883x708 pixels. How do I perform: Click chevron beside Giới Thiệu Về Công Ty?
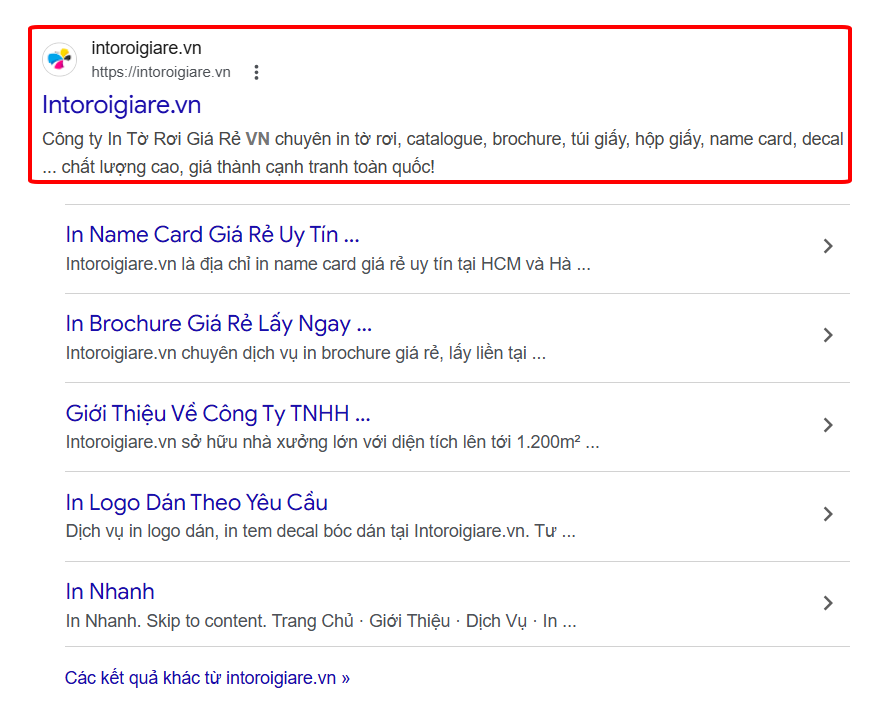coord(827,425)
